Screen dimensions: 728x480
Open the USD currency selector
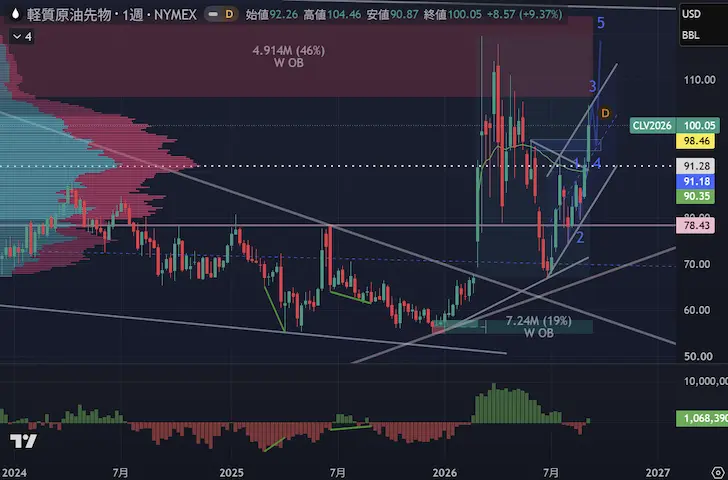click(x=691, y=14)
